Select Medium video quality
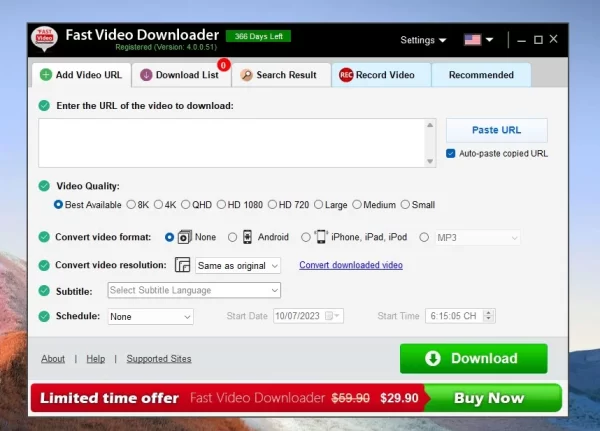The height and width of the screenshot is (431, 600). coord(357,205)
